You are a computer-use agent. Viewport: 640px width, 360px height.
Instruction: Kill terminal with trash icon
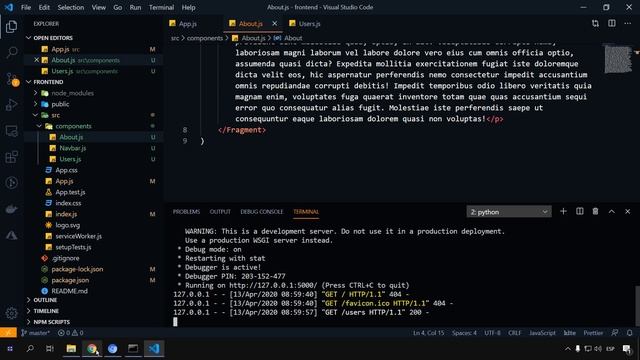[596, 211]
